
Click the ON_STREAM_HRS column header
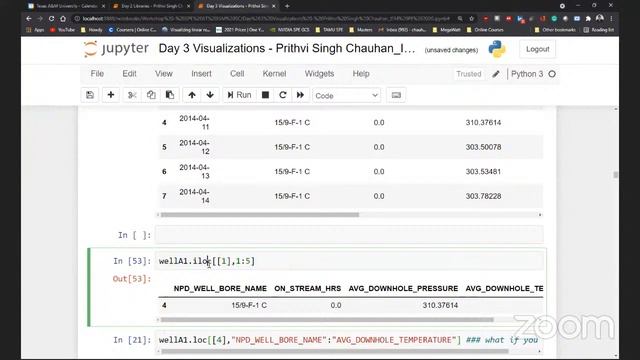pos(307,289)
